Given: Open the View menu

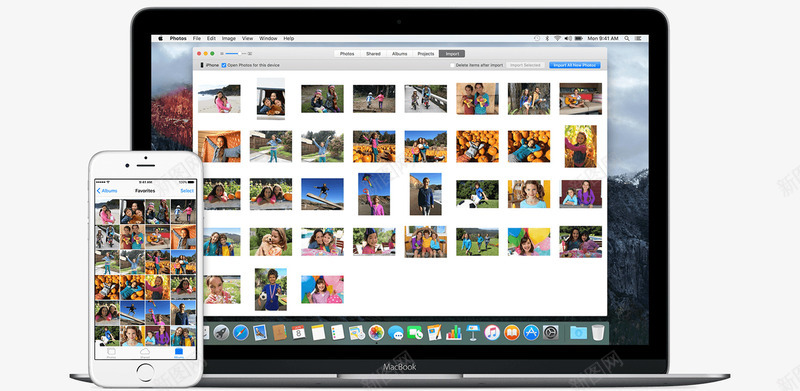Looking at the screenshot, I should coord(247,38).
